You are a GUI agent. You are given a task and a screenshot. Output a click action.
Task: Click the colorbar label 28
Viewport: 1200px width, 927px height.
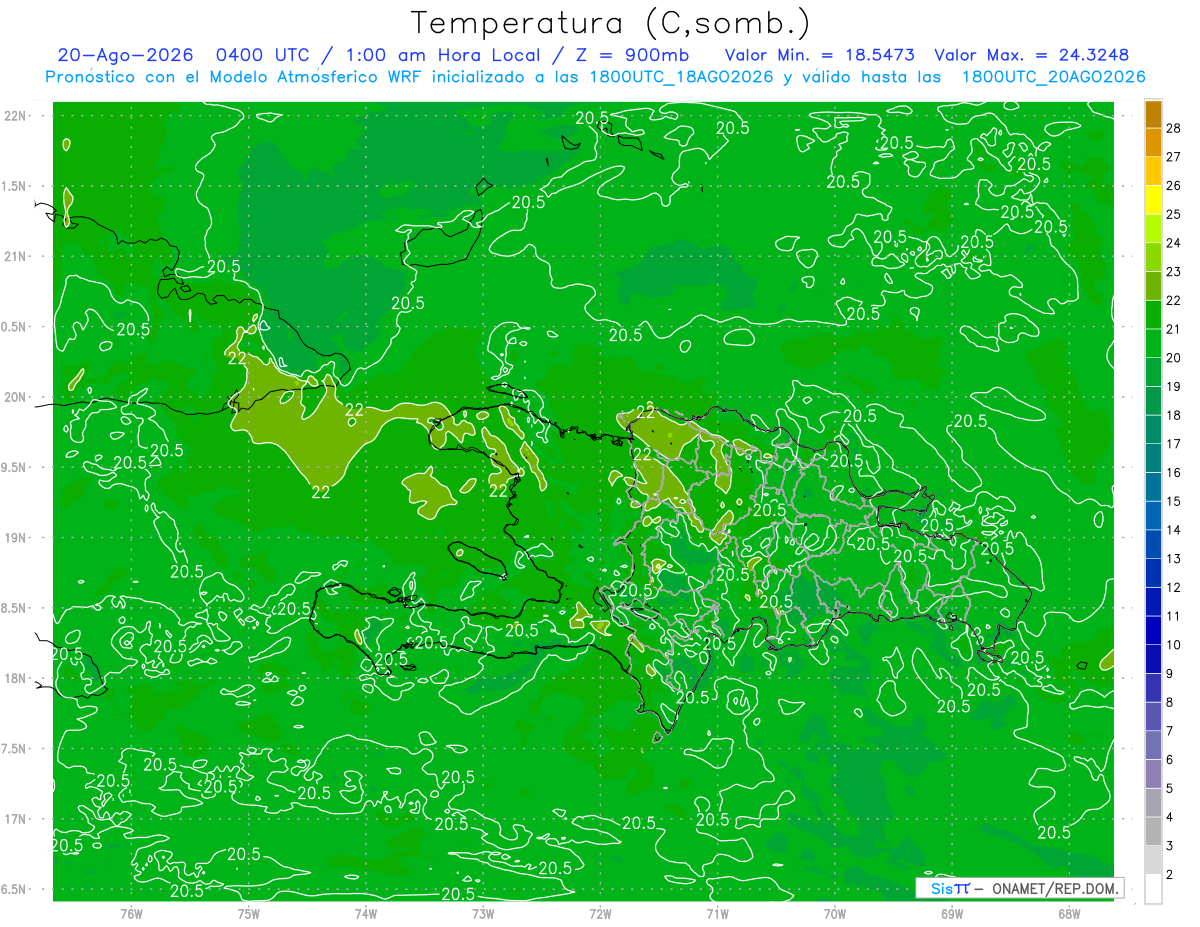1174,128
